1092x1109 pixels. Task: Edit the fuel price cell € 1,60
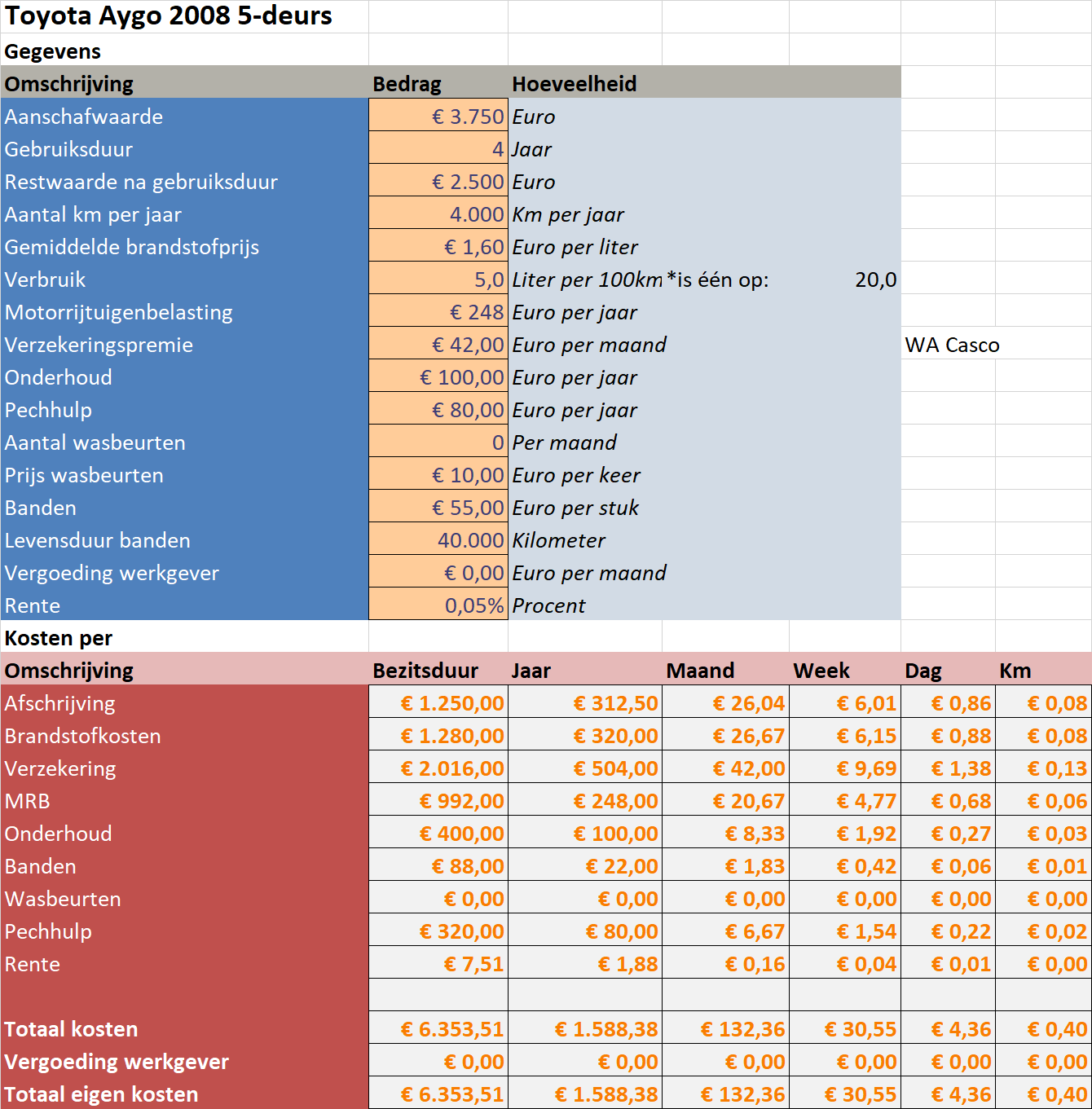tap(438, 245)
